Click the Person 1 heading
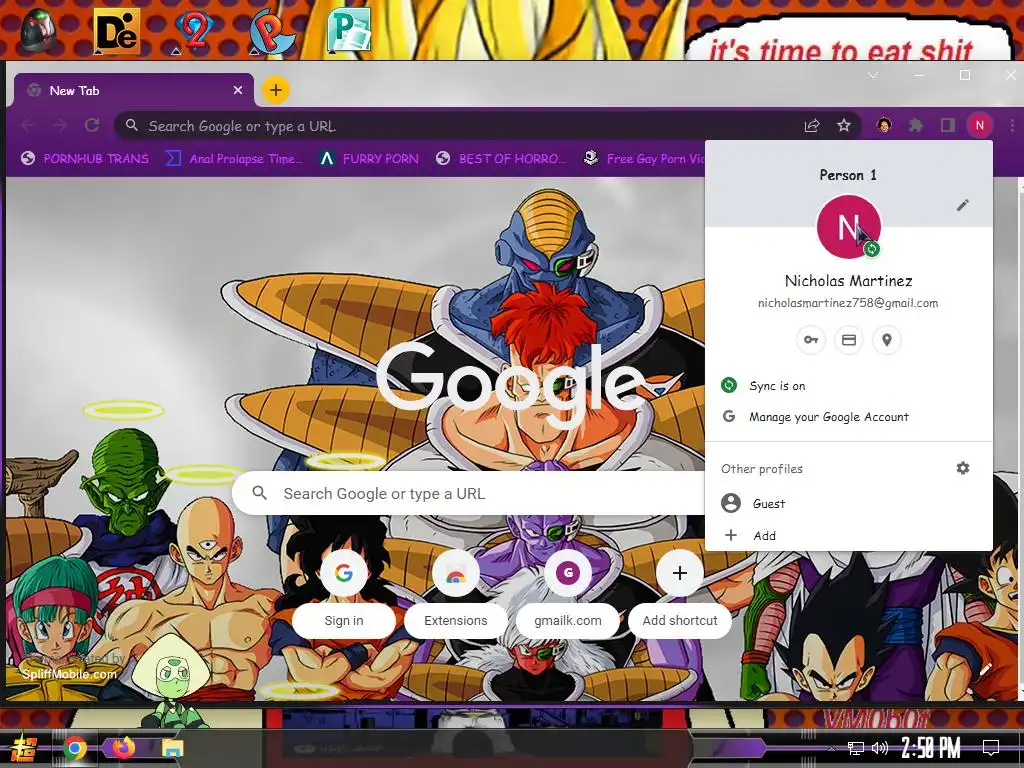Viewport: 1024px width, 768px height. [x=848, y=175]
